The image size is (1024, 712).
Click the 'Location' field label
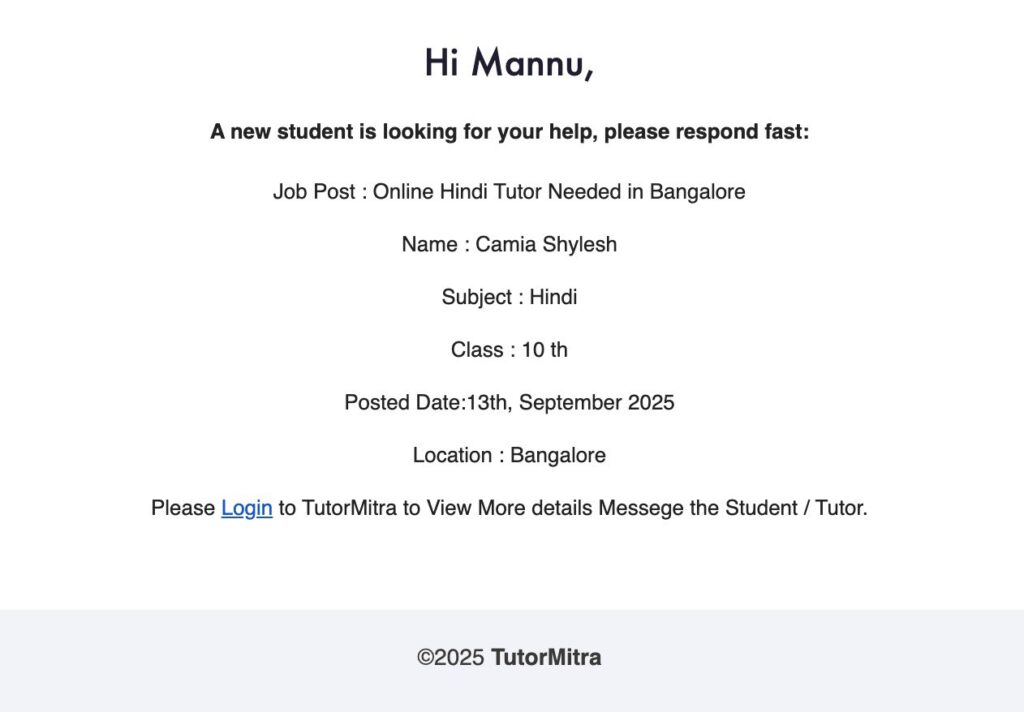453,455
